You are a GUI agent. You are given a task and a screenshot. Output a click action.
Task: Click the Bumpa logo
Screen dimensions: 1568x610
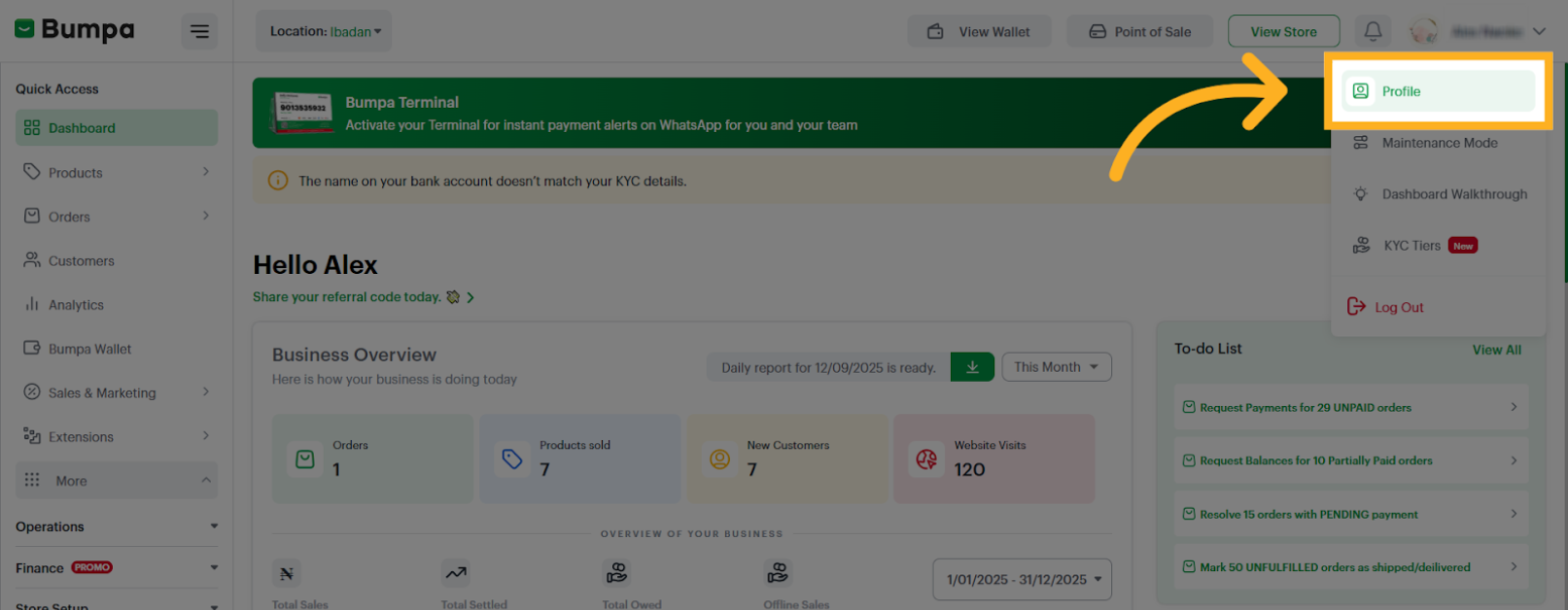tap(74, 30)
